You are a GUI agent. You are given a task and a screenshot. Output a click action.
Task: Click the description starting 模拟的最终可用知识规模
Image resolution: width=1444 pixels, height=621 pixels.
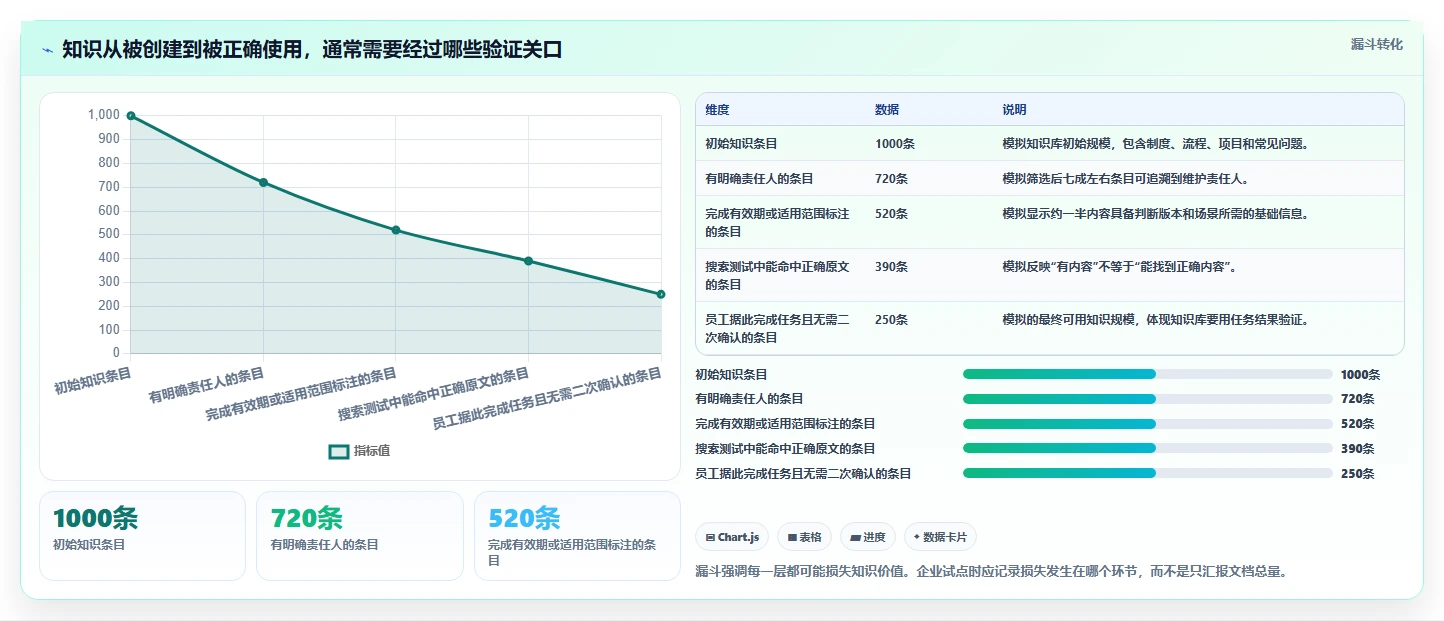coord(1156,320)
